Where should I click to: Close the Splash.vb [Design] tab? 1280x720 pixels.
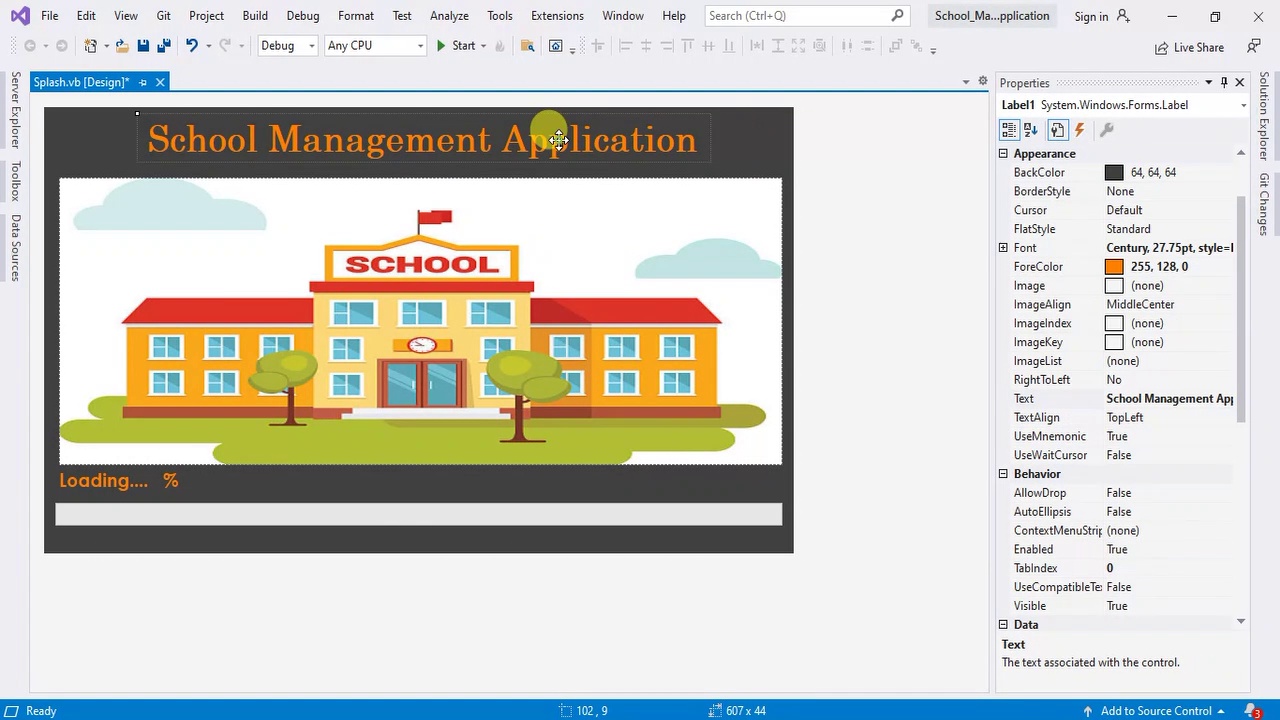pyautogui.click(x=160, y=82)
